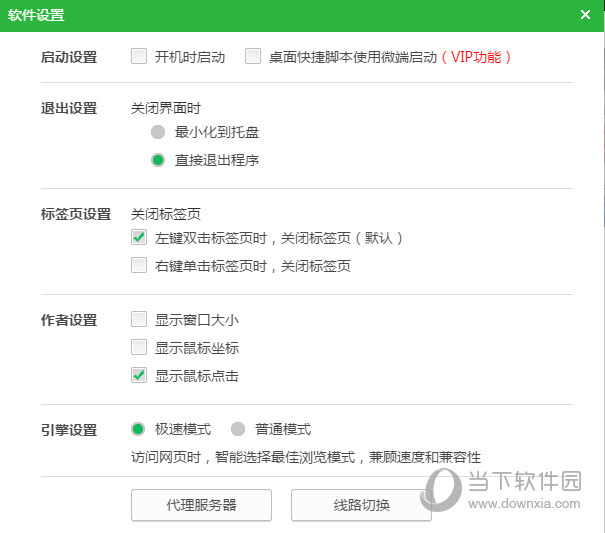Viewport: 605px width, 533px height.
Task: Uncheck the 显示鼠标点击 checkbox
Action: [139, 375]
